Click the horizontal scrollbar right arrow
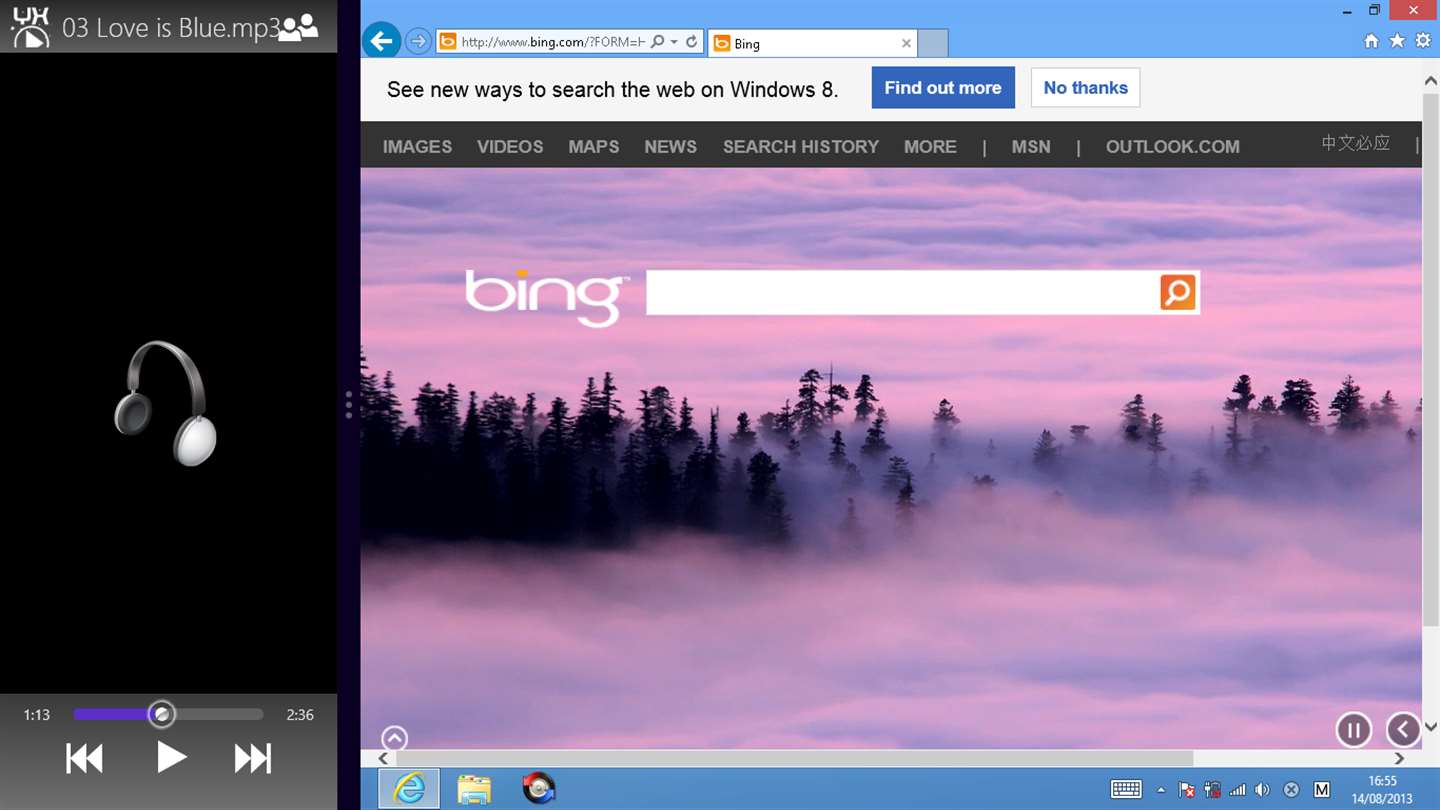Viewport: 1440px width, 810px height. (x=1399, y=758)
